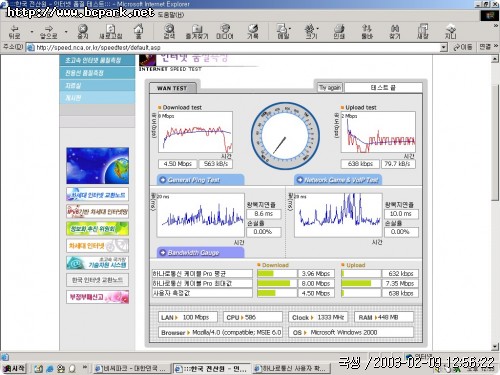Open the first blue sidebar menu item
The image size is (500, 375).
pos(97,60)
